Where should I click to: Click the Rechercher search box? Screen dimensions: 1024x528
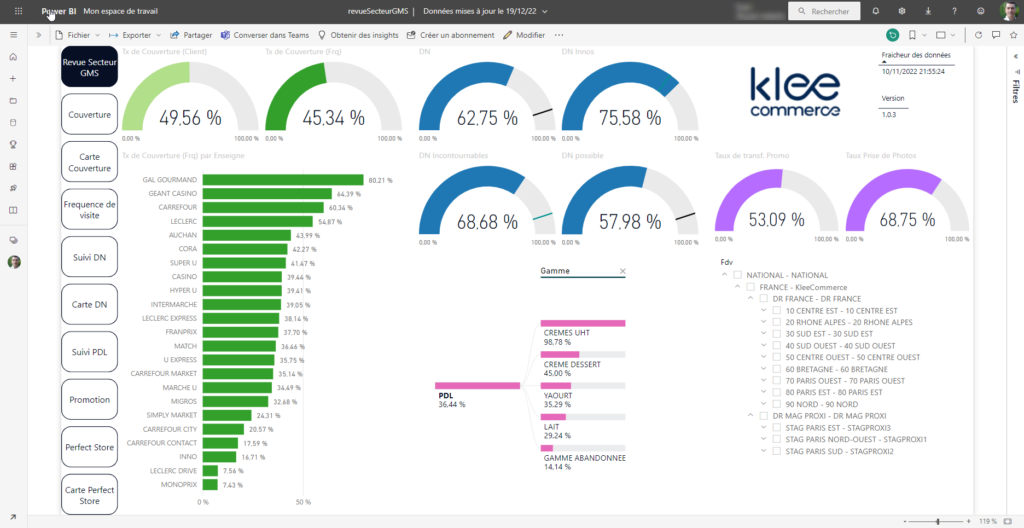(825, 11)
